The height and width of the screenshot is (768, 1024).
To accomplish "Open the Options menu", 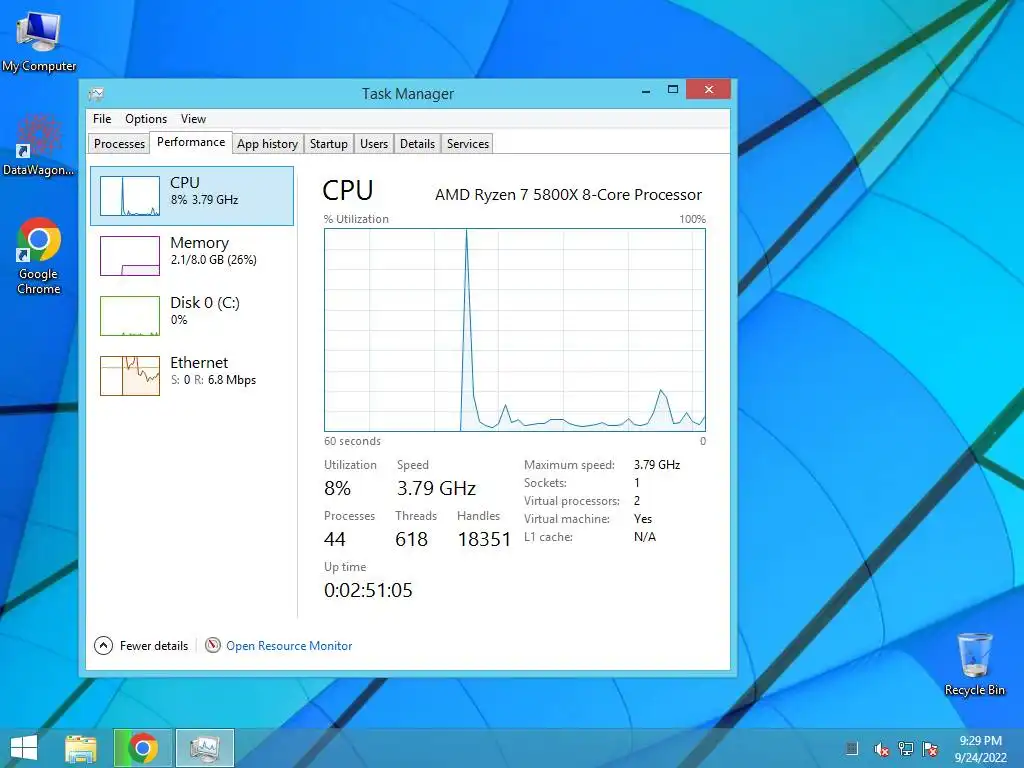I will (x=146, y=119).
